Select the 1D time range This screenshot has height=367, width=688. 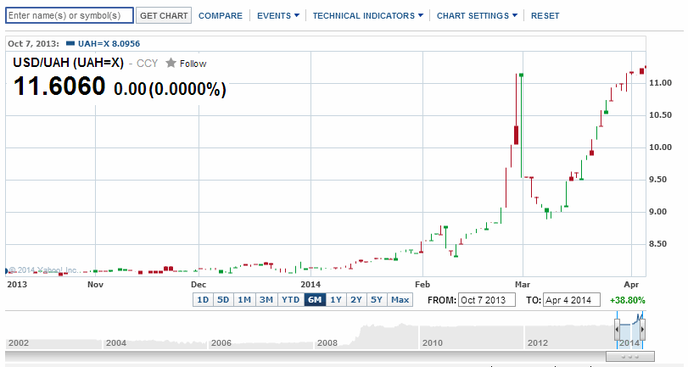point(203,300)
